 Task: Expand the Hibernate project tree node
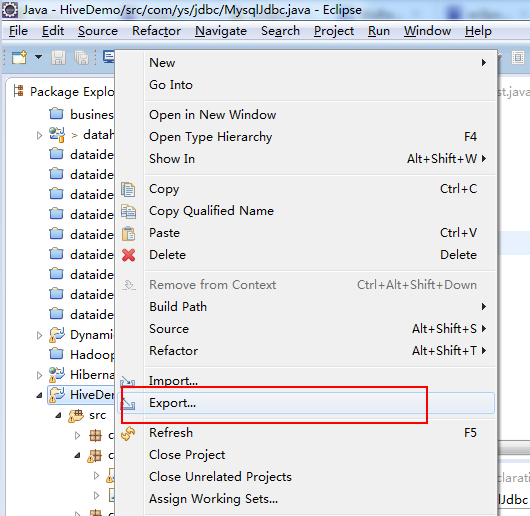click(40, 375)
